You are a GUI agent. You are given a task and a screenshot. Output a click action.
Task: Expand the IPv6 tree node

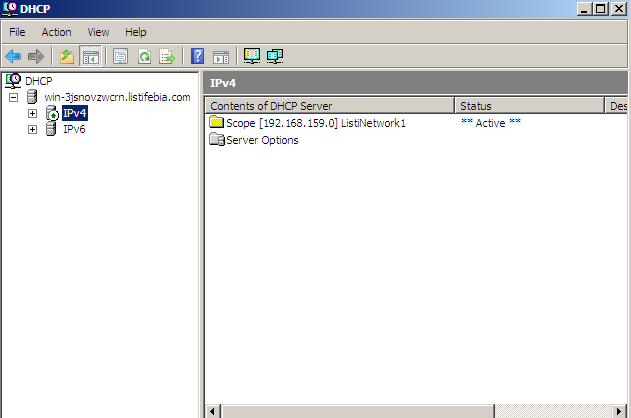coord(33,130)
